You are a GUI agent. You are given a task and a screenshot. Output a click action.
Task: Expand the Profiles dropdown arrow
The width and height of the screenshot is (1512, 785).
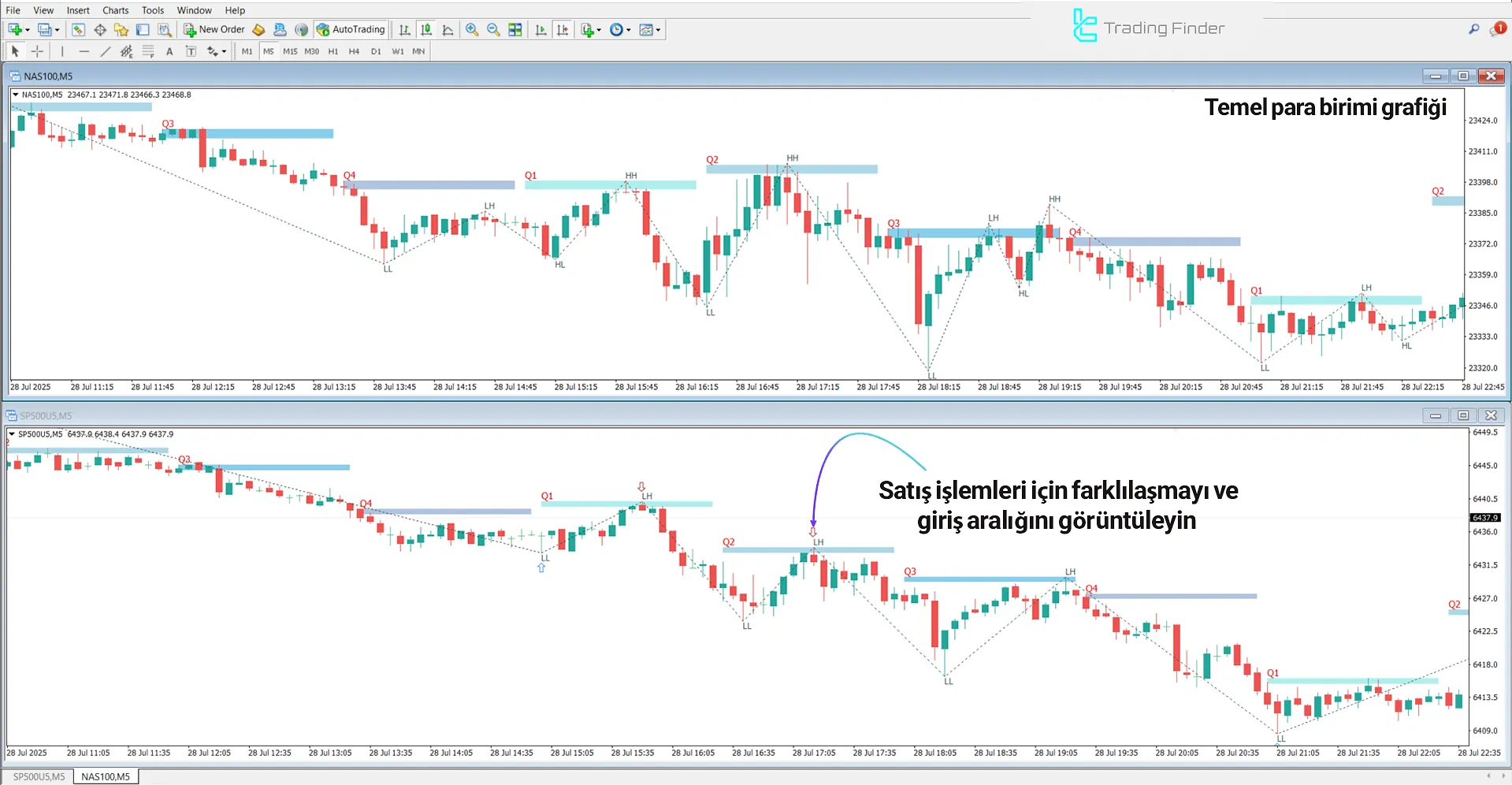coord(57,30)
